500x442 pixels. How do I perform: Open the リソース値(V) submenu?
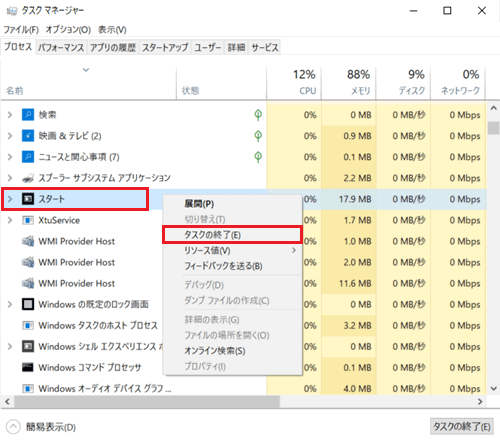(233, 250)
